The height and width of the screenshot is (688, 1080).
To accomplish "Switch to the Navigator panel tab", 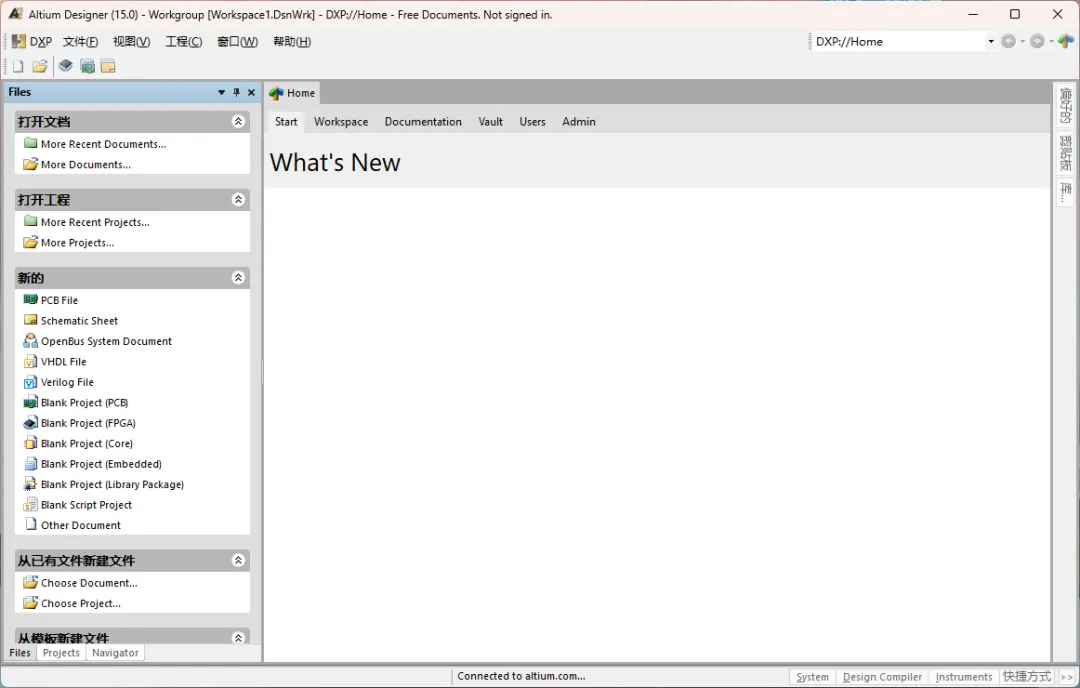I will click(x=115, y=653).
